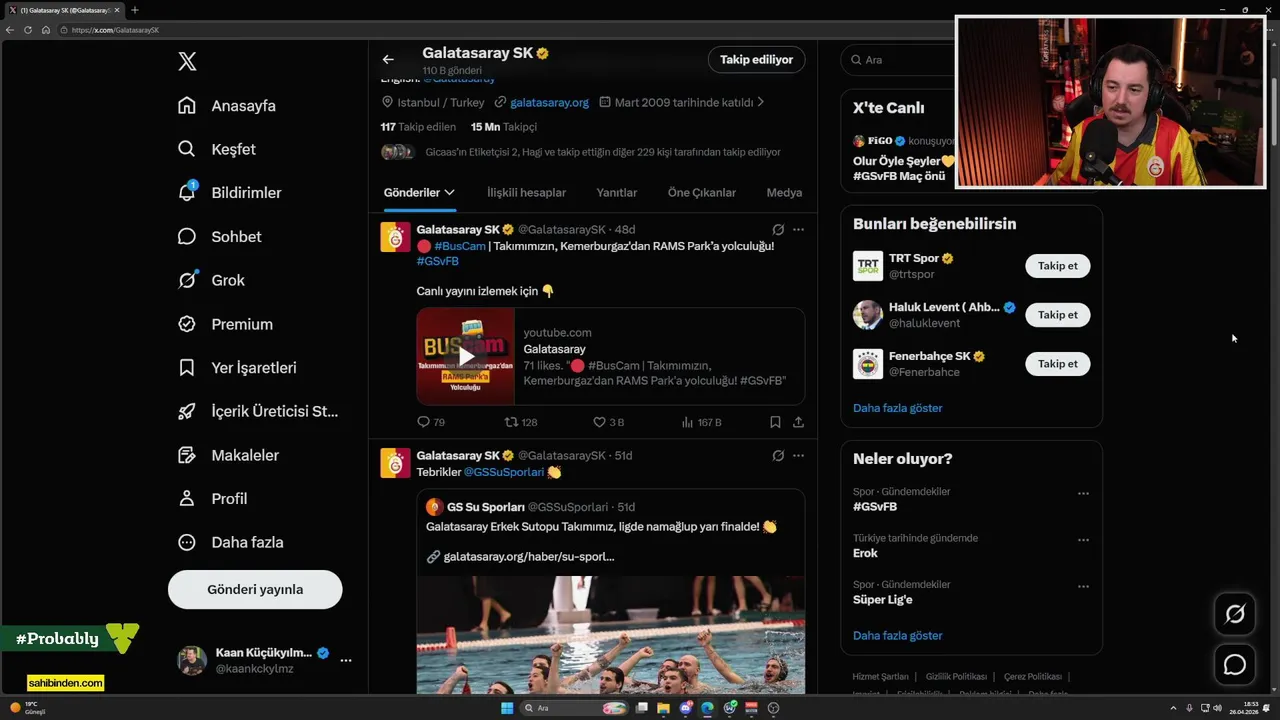Open the 117 Takip edilen list

tap(418, 127)
